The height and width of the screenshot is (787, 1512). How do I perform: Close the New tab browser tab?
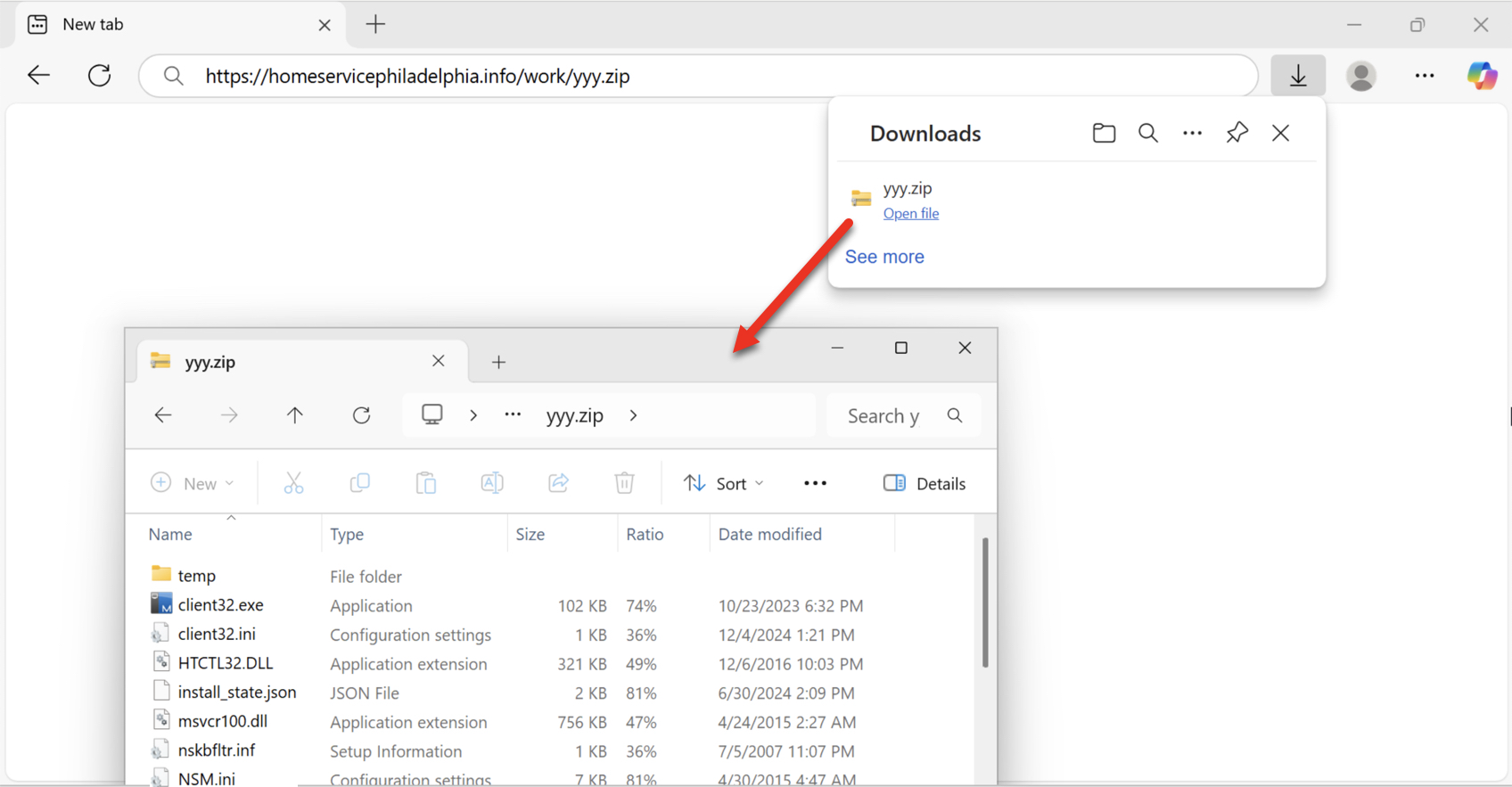pyautogui.click(x=325, y=25)
